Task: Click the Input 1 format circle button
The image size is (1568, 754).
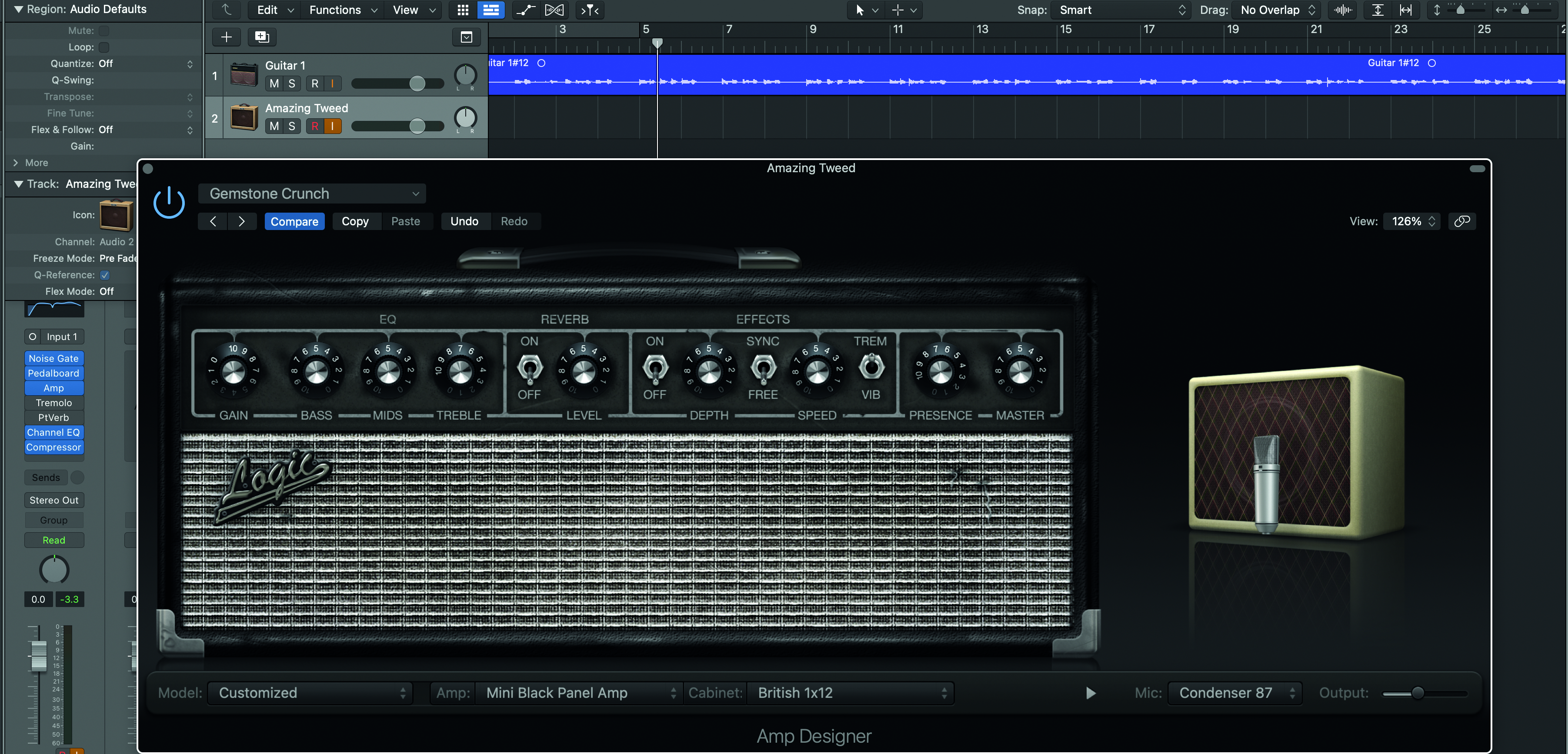Action: point(33,337)
